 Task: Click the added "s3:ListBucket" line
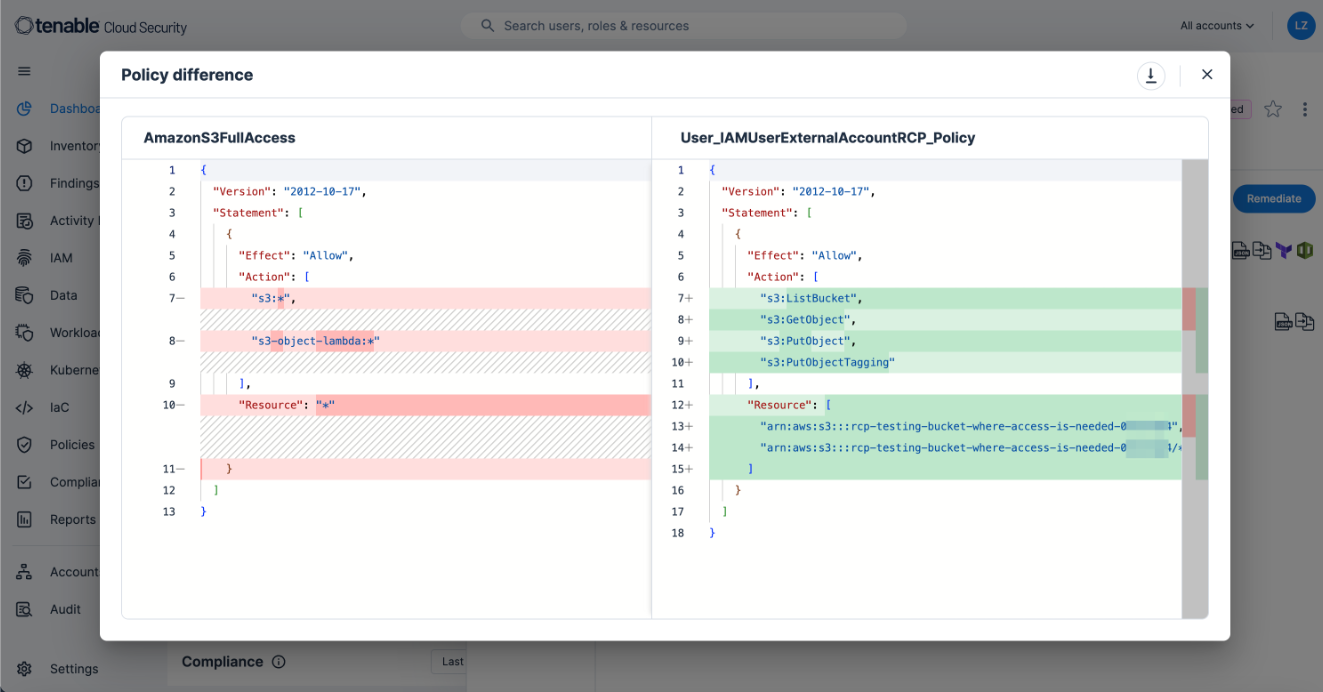tap(945, 298)
